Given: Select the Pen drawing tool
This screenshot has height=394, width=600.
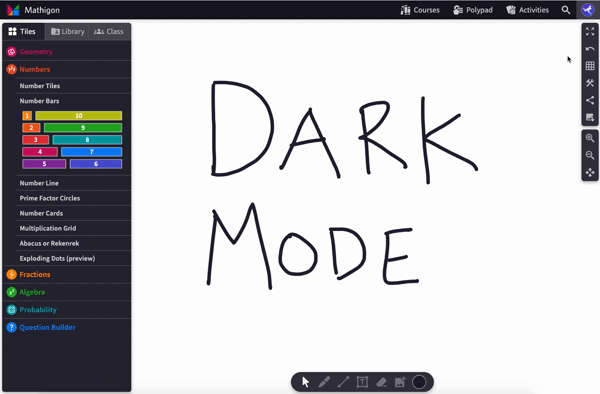Looking at the screenshot, I should click(x=324, y=382).
